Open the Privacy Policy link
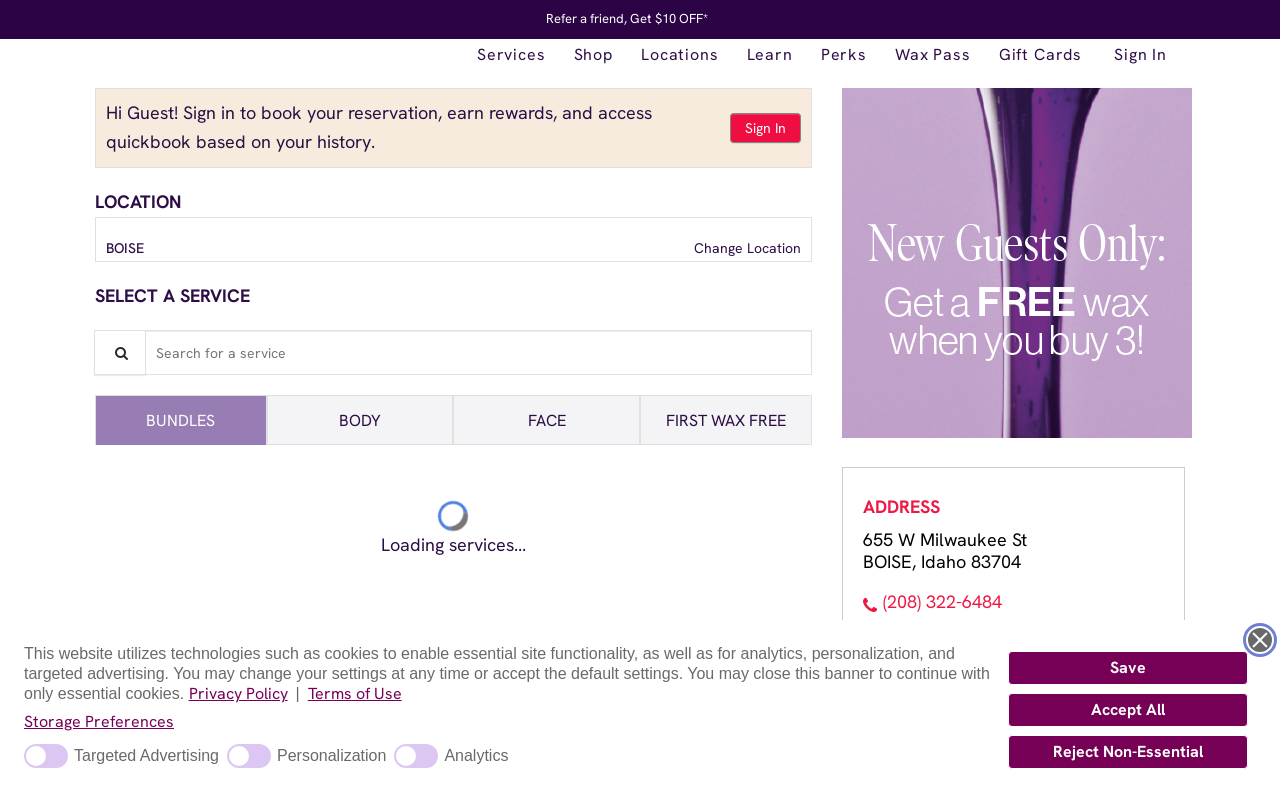This screenshot has height=800, width=1280. 238,694
